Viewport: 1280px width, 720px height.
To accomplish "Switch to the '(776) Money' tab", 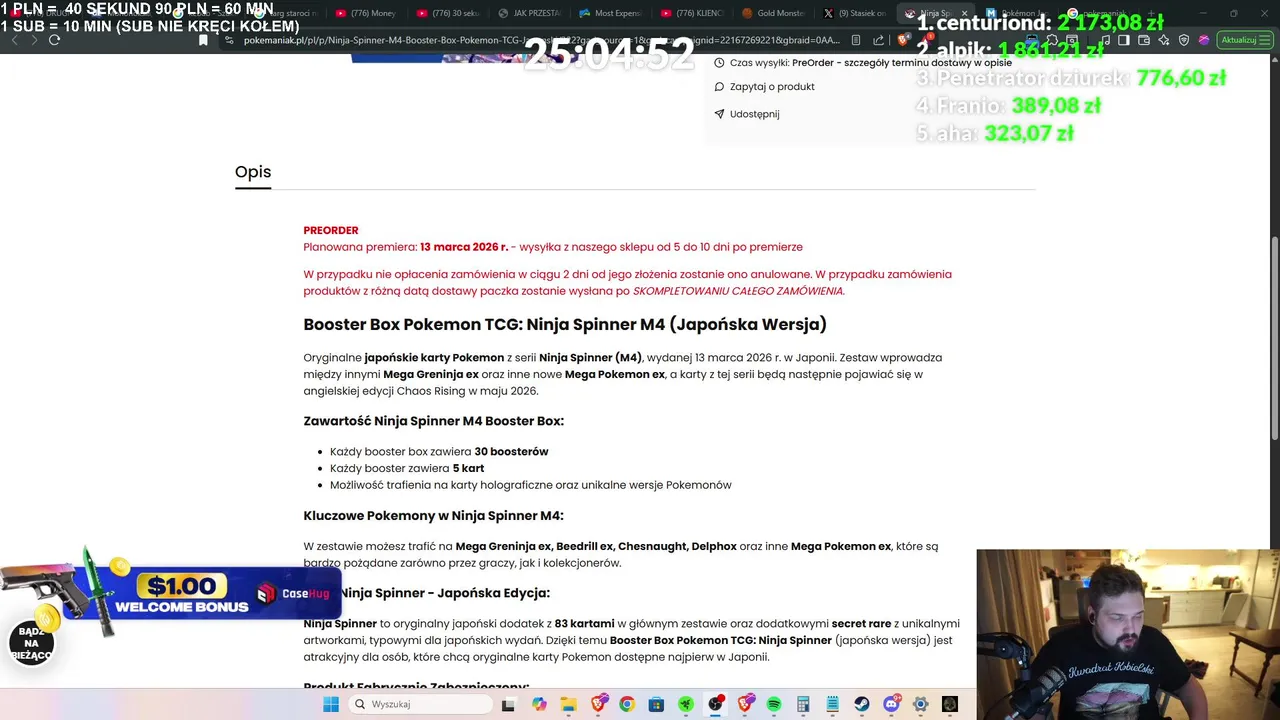I will (x=365, y=13).
